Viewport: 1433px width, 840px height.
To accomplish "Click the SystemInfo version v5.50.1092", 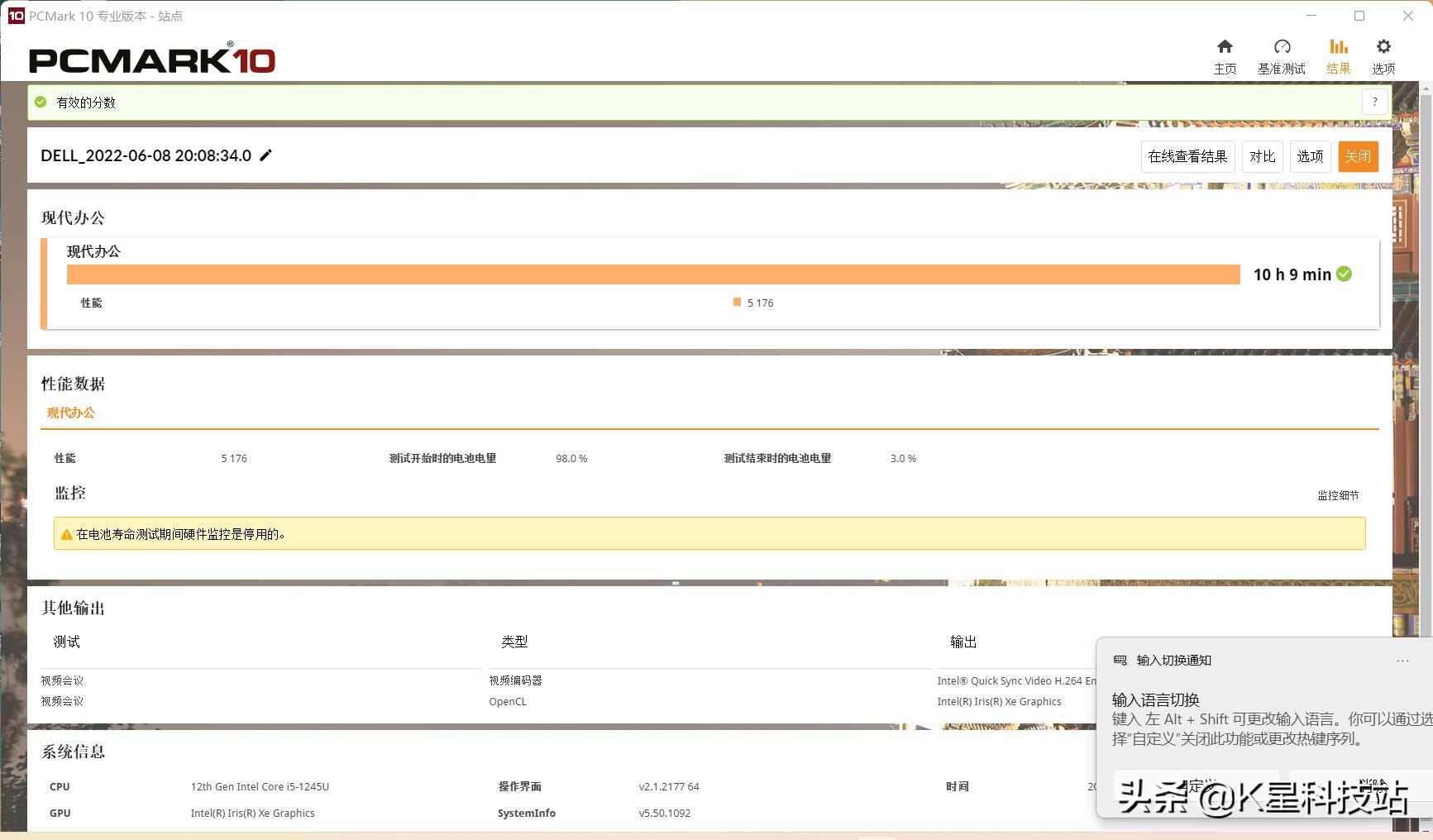I will coord(665,813).
